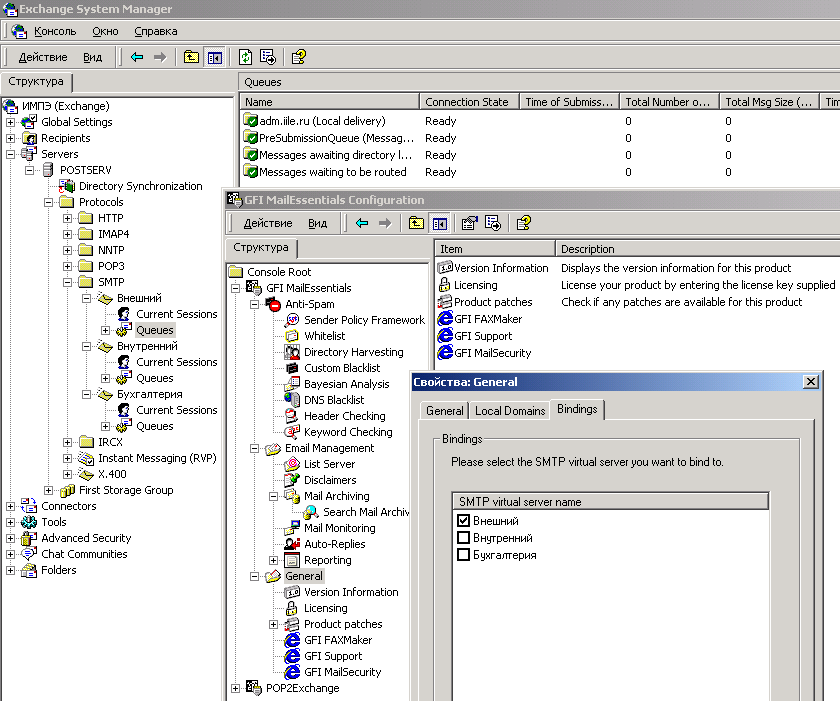
Task: Click Sender Policy Framework icon in tree
Action: 292,320
